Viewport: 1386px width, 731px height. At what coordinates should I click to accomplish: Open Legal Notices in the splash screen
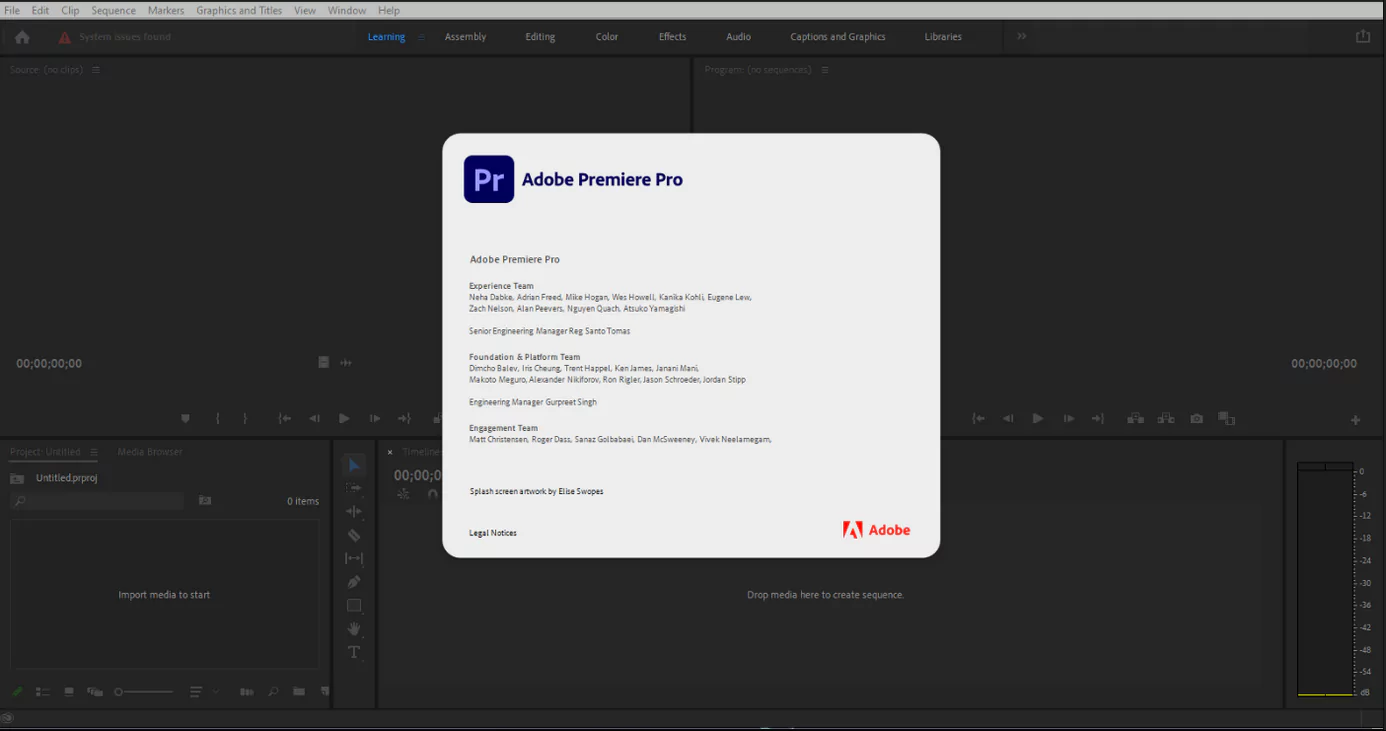coord(492,533)
